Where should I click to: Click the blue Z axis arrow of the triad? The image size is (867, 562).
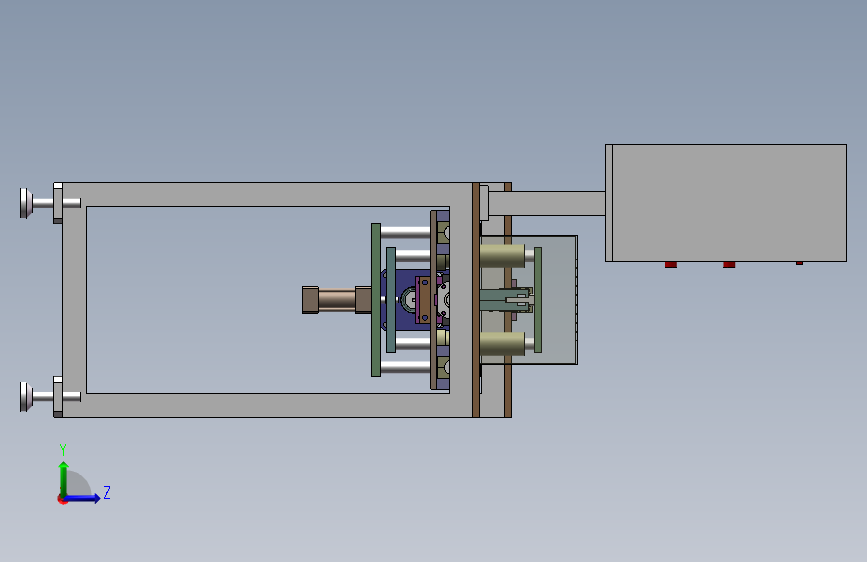click(83, 498)
